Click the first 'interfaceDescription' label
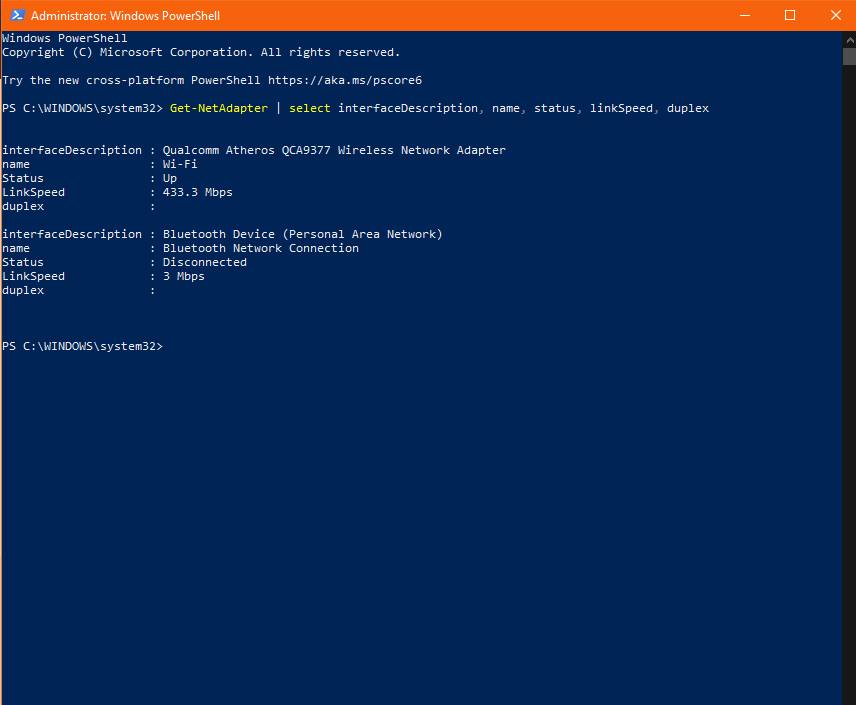 (72, 150)
